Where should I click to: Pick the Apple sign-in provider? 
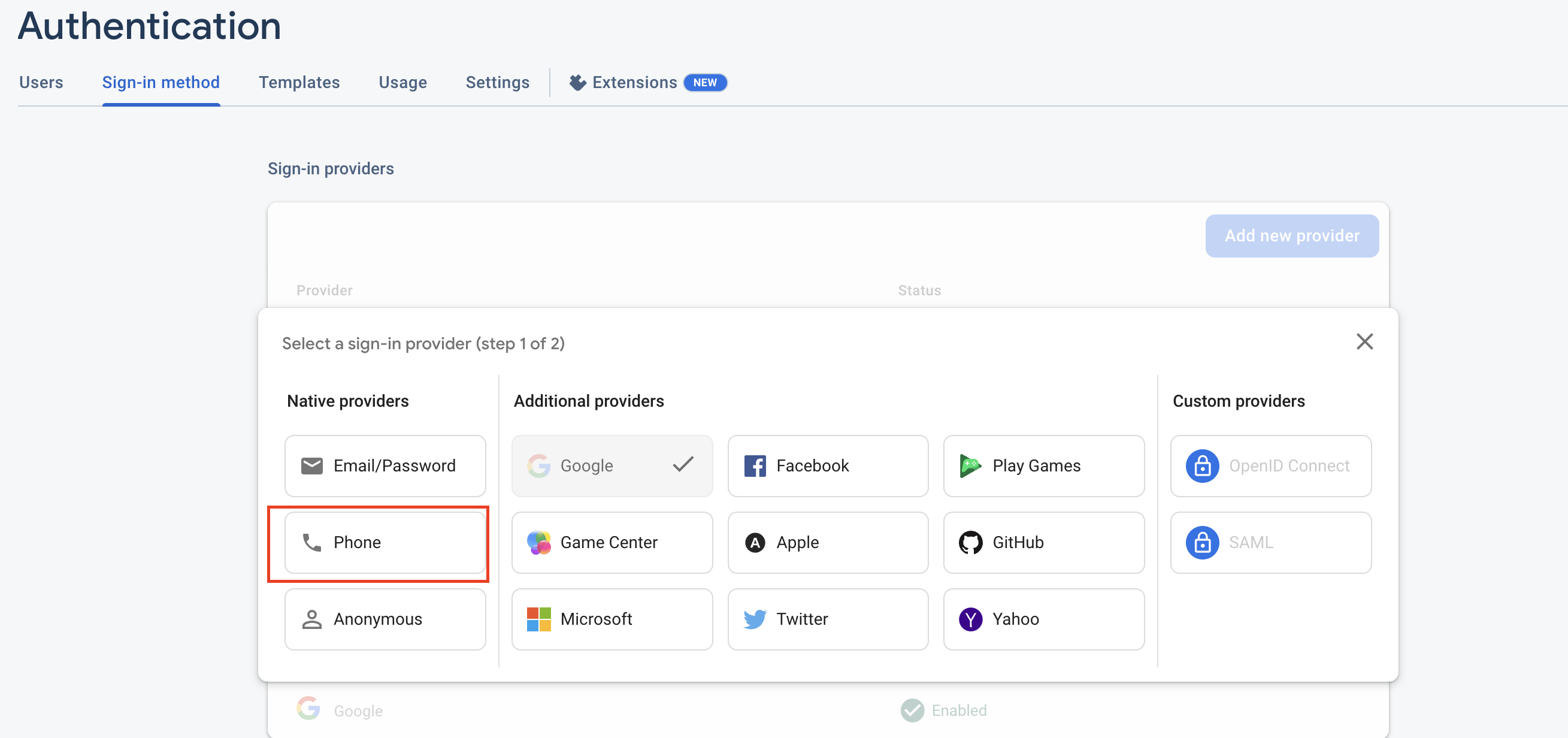pos(827,542)
